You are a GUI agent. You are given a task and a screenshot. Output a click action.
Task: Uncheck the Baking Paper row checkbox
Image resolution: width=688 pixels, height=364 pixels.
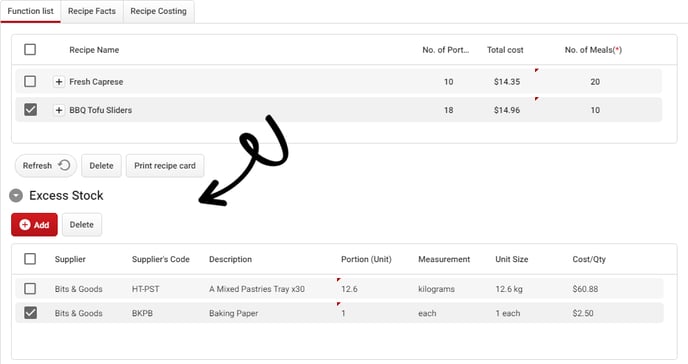[30, 313]
